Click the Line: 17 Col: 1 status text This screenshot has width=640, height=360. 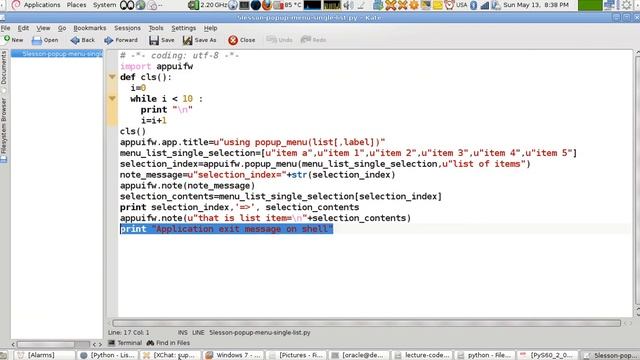(x=129, y=333)
